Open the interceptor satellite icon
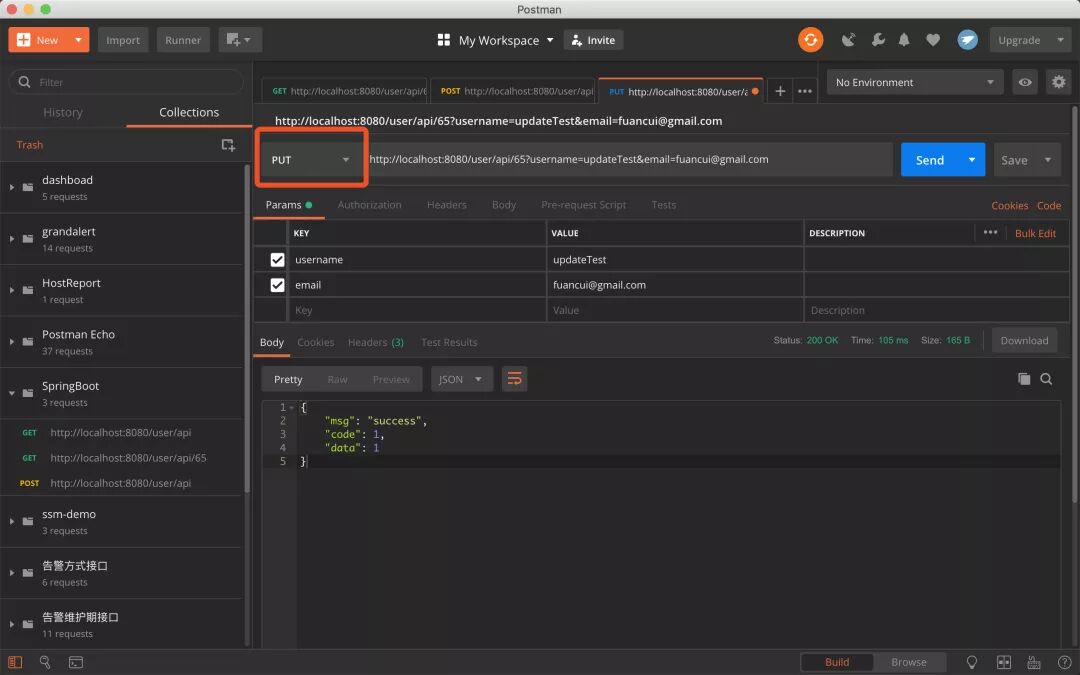The image size is (1080, 675). [x=849, y=40]
